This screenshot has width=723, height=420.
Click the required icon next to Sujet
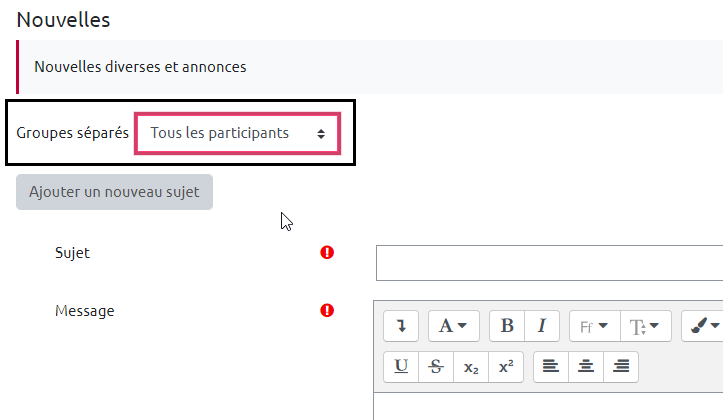click(327, 253)
